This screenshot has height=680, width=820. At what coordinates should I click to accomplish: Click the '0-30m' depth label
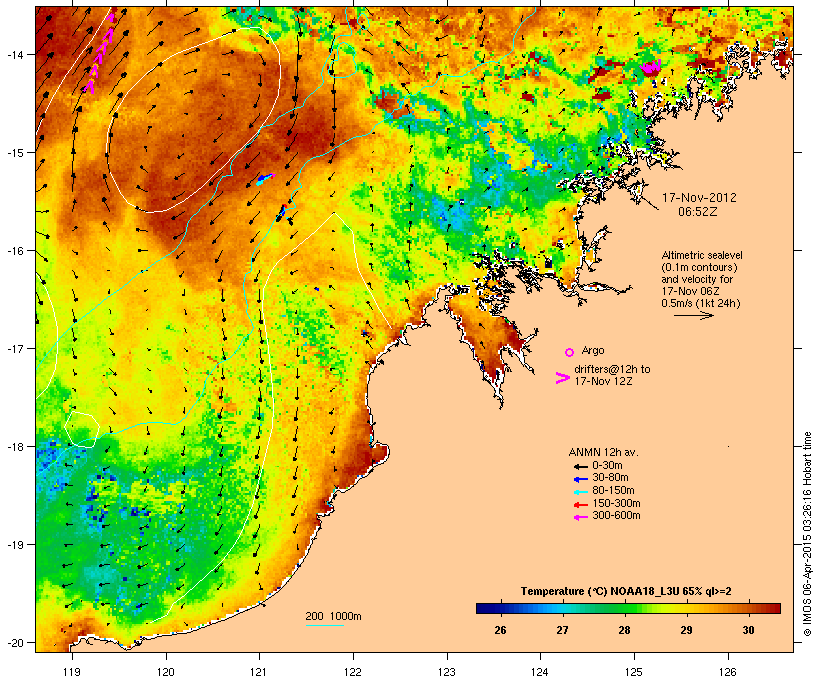point(607,466)
